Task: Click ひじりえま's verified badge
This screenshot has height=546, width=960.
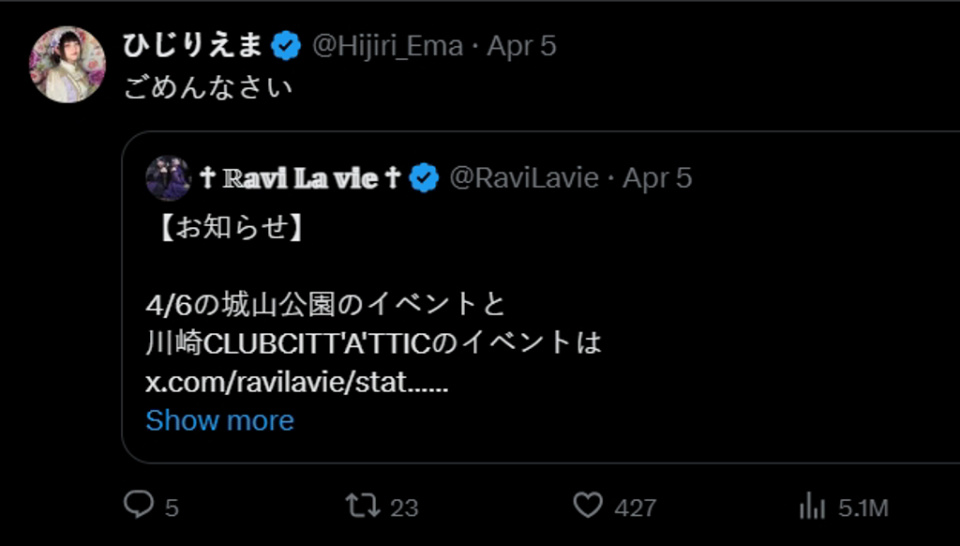Action: (x=286, y=46)
